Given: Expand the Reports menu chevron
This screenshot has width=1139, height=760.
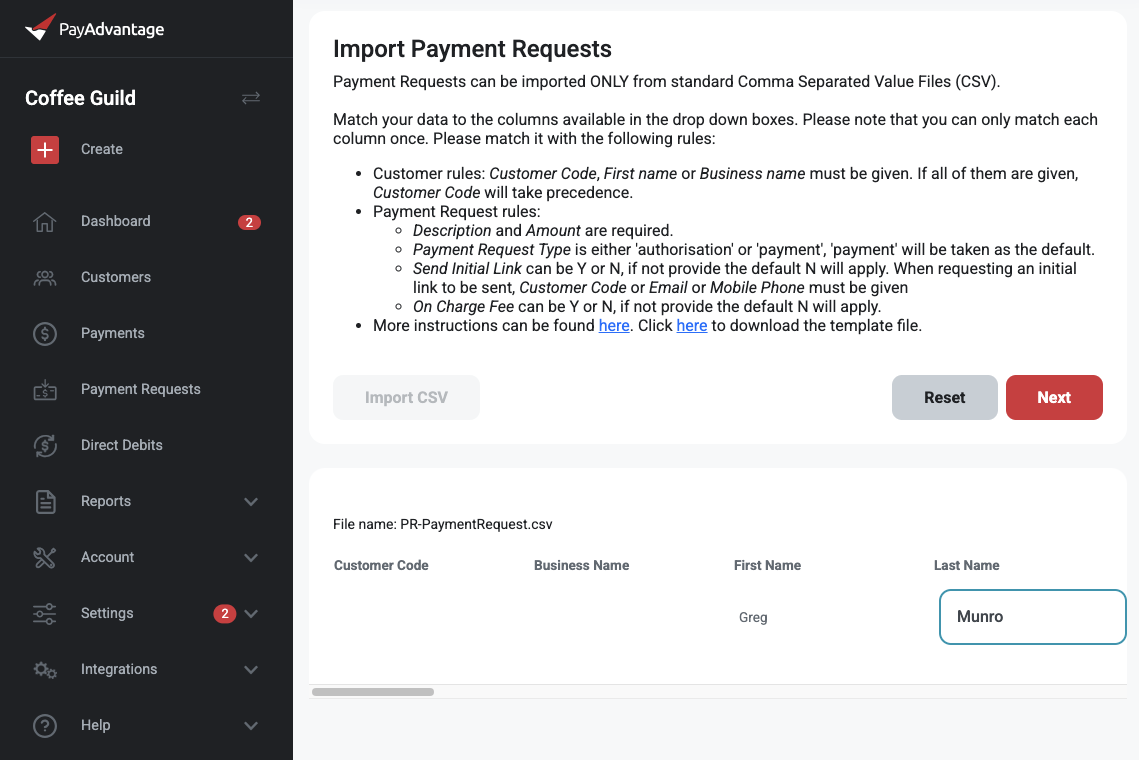Looking at the screenshot, I should (x=251, y=502).
